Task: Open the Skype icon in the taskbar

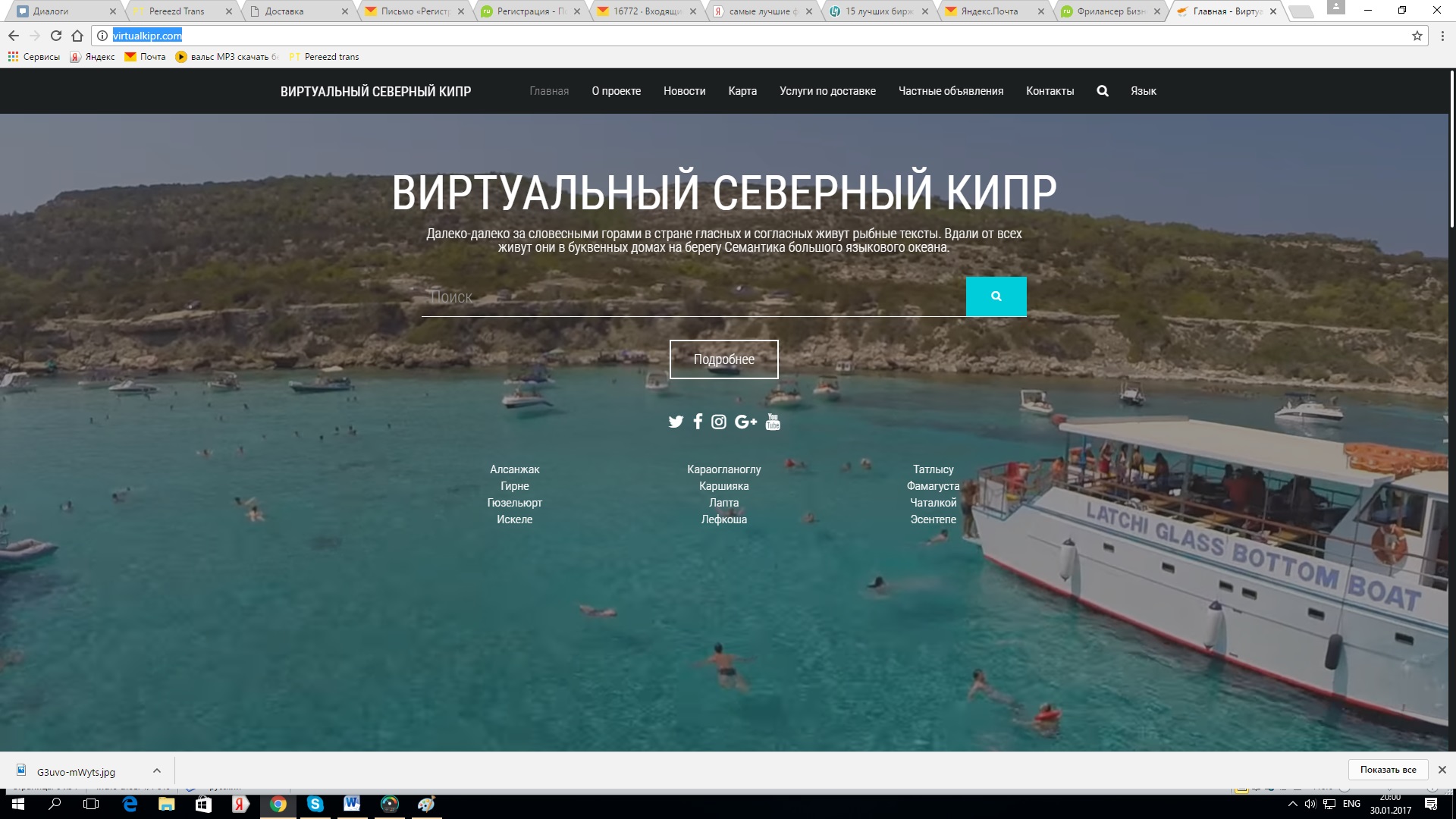Action: pos(315,805)
